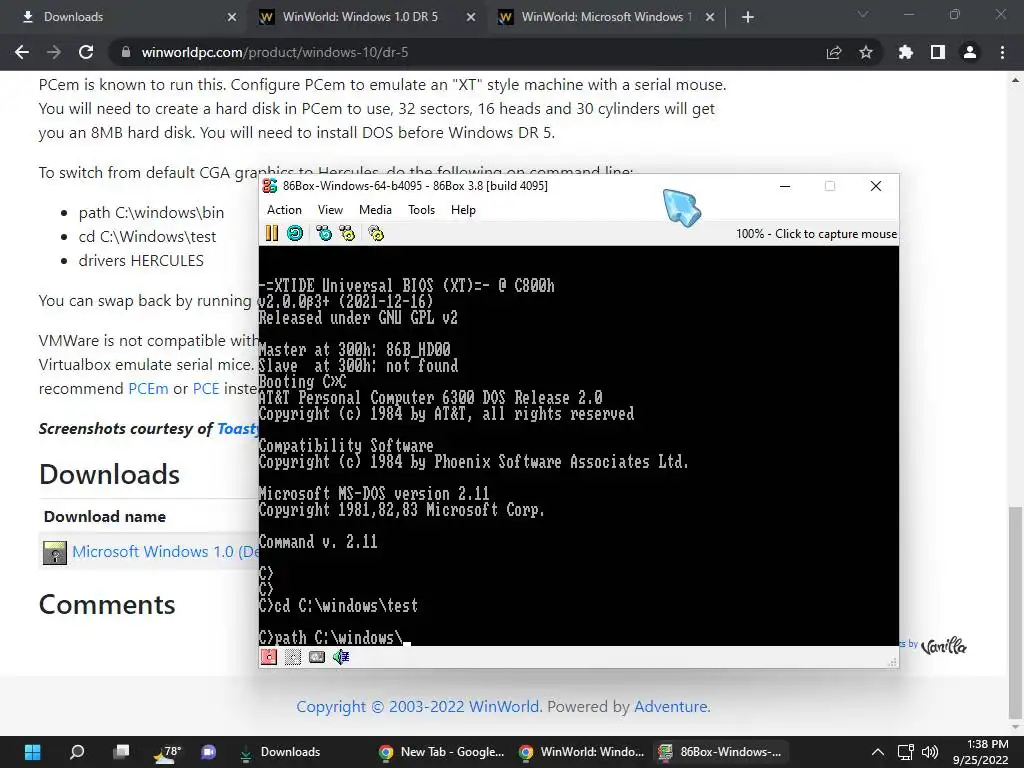Image resolution: width=1024 pixels, height=768 pixels.
Task: Open the Adventure footer link
Action: pyautogui.click(x=671, y=707)
